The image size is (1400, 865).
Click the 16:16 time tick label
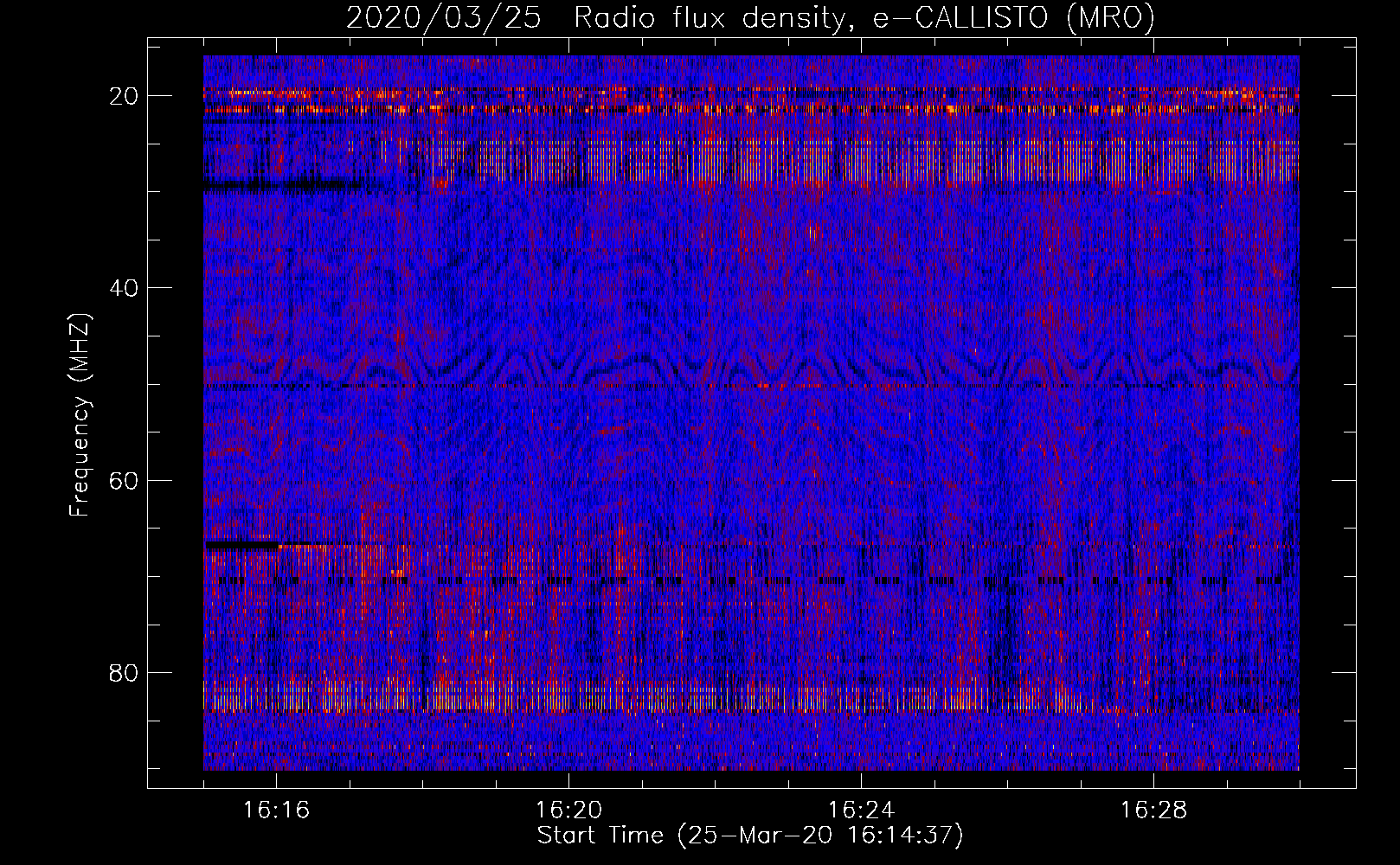pos(276,811)
